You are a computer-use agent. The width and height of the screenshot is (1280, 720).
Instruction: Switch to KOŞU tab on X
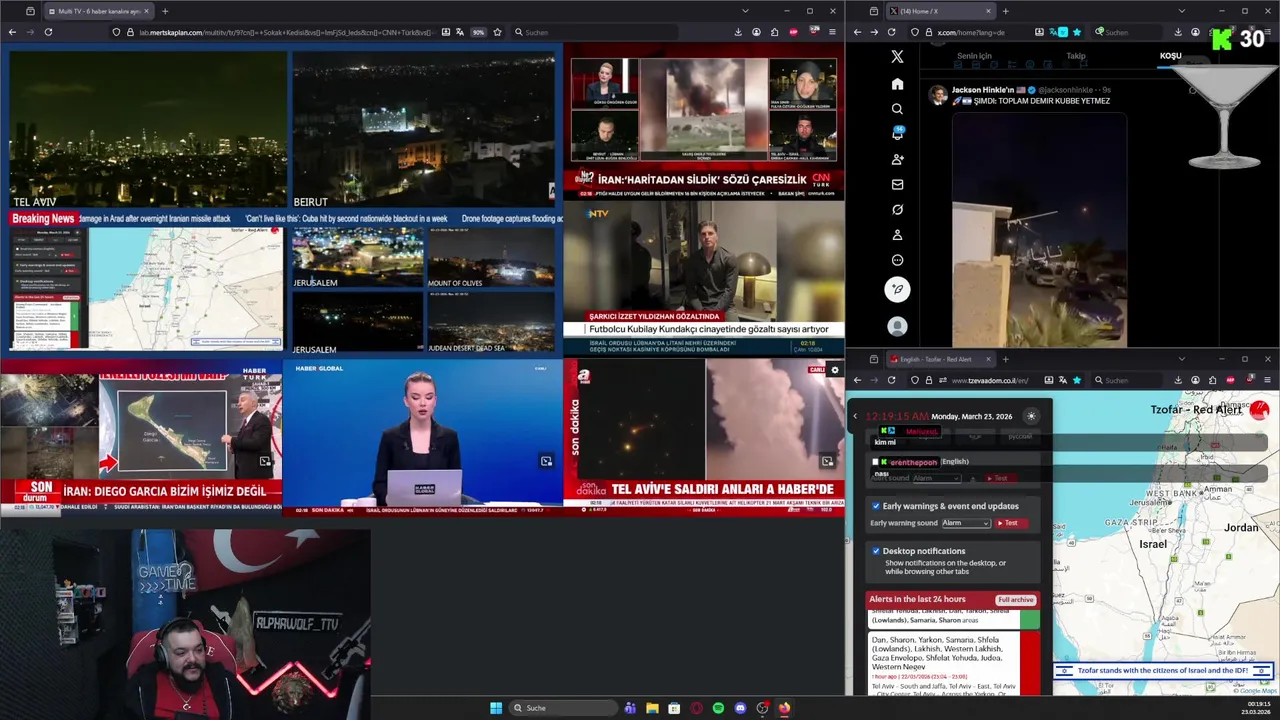tap(1170, 56)
